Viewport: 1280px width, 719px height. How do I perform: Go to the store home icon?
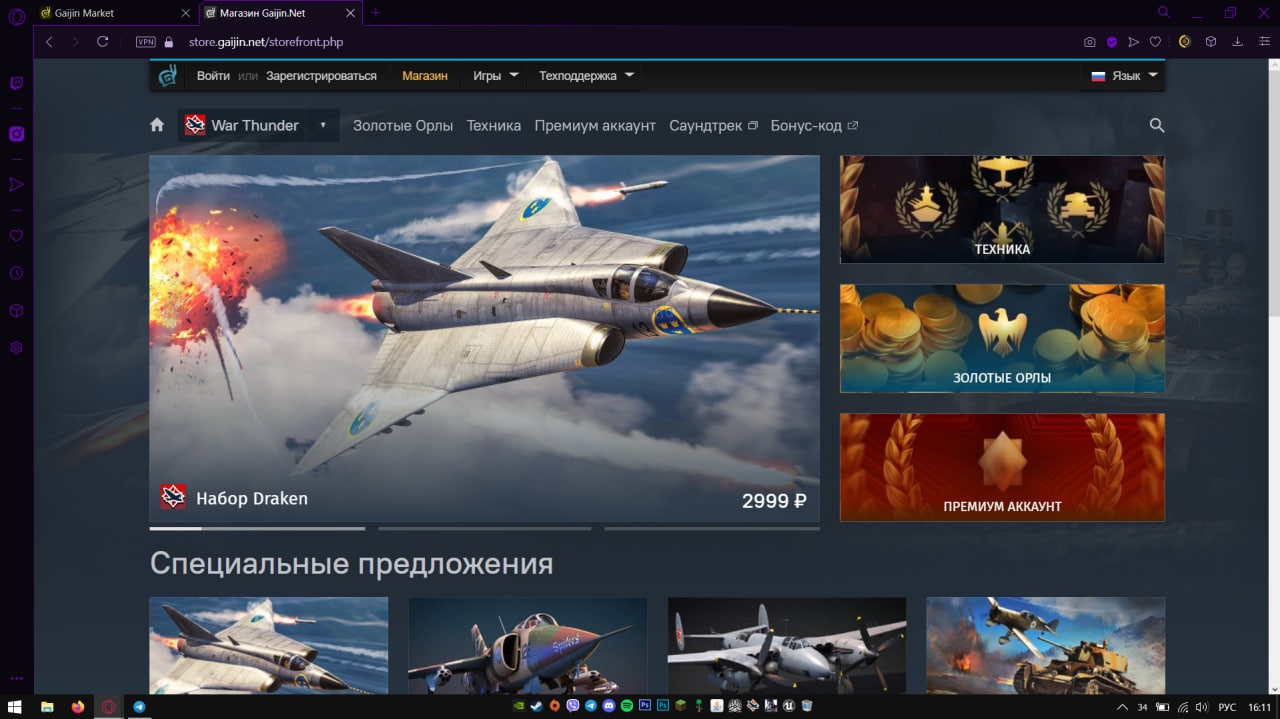[157, 125]
